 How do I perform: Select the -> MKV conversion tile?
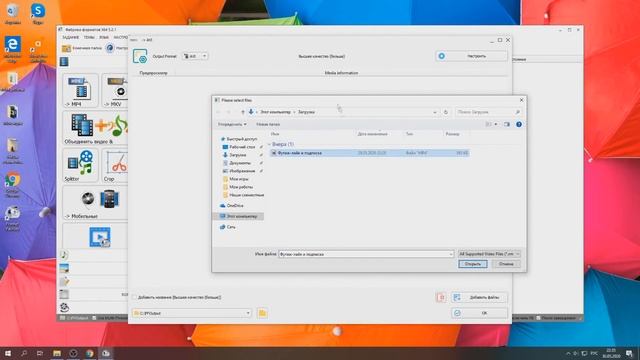tap(115, 91)
